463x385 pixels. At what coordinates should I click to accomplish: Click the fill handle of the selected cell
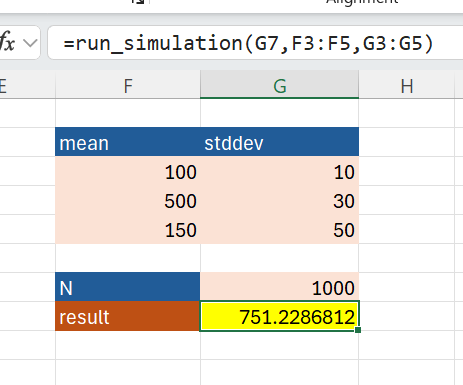tap(358, 330)
